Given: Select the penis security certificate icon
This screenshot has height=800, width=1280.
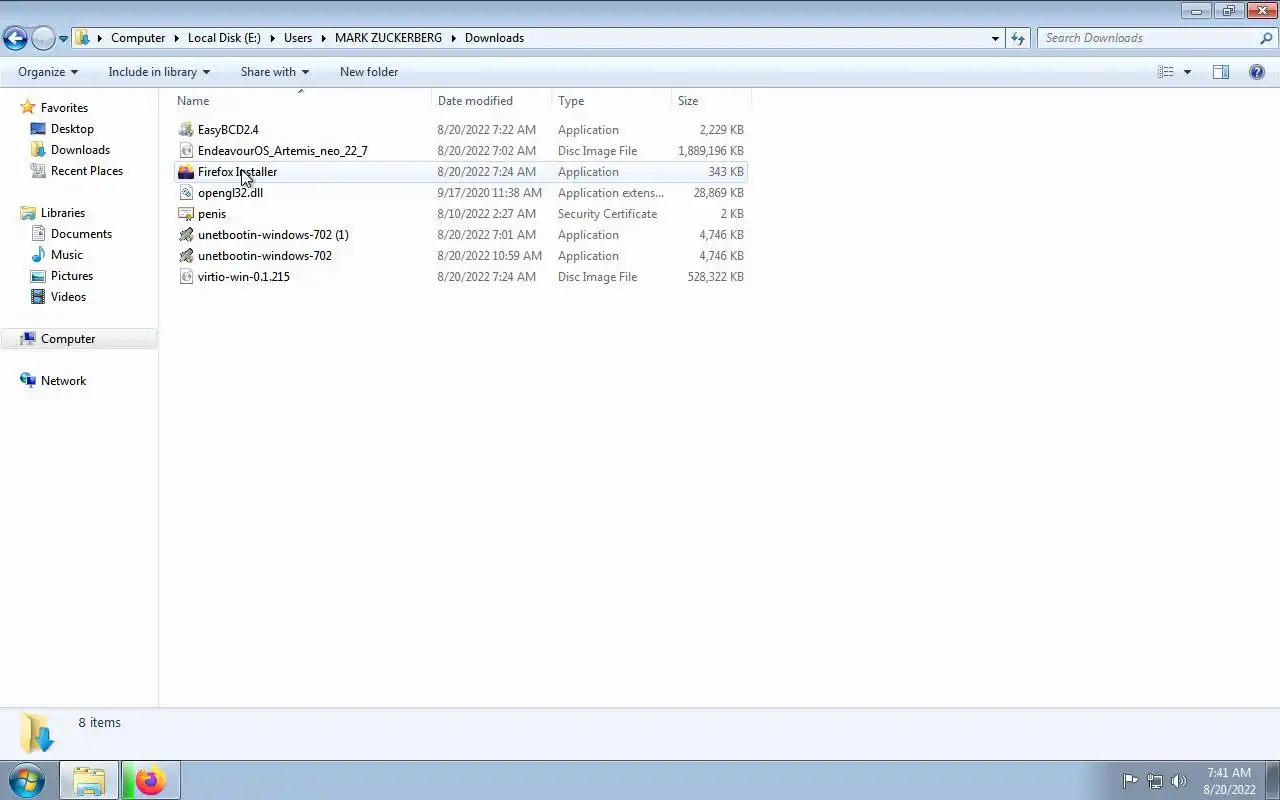Looking at the screenshot, I should (x=185, y=214).
